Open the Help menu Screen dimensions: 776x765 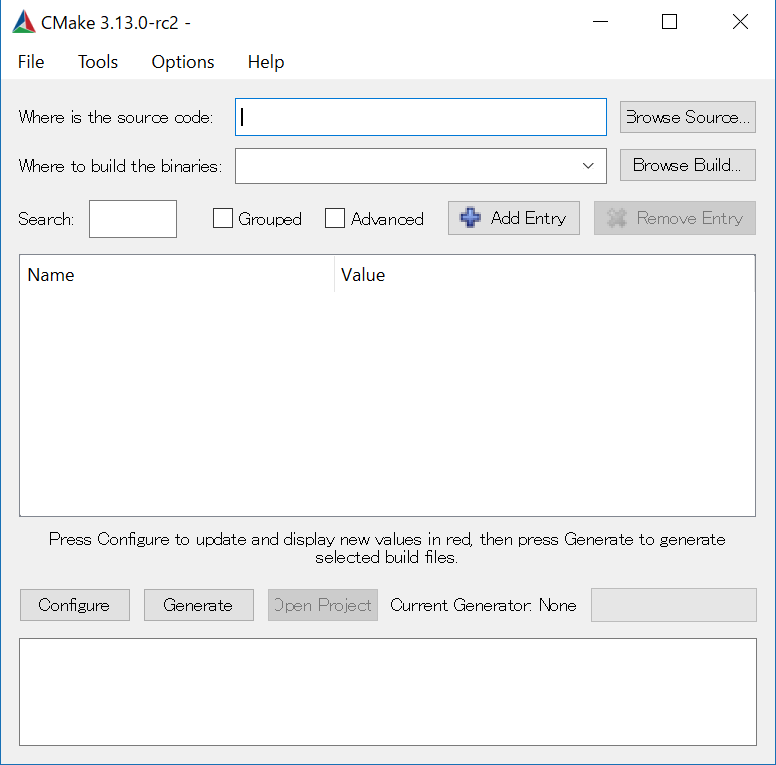(x=266, y=62)
